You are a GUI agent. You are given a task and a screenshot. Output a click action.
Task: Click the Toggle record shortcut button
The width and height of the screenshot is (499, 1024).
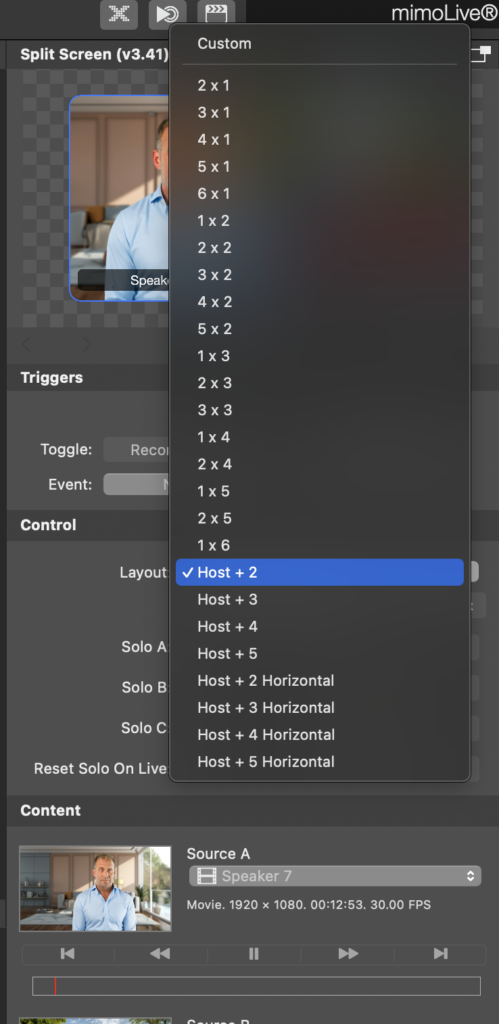tap(137, 450)
